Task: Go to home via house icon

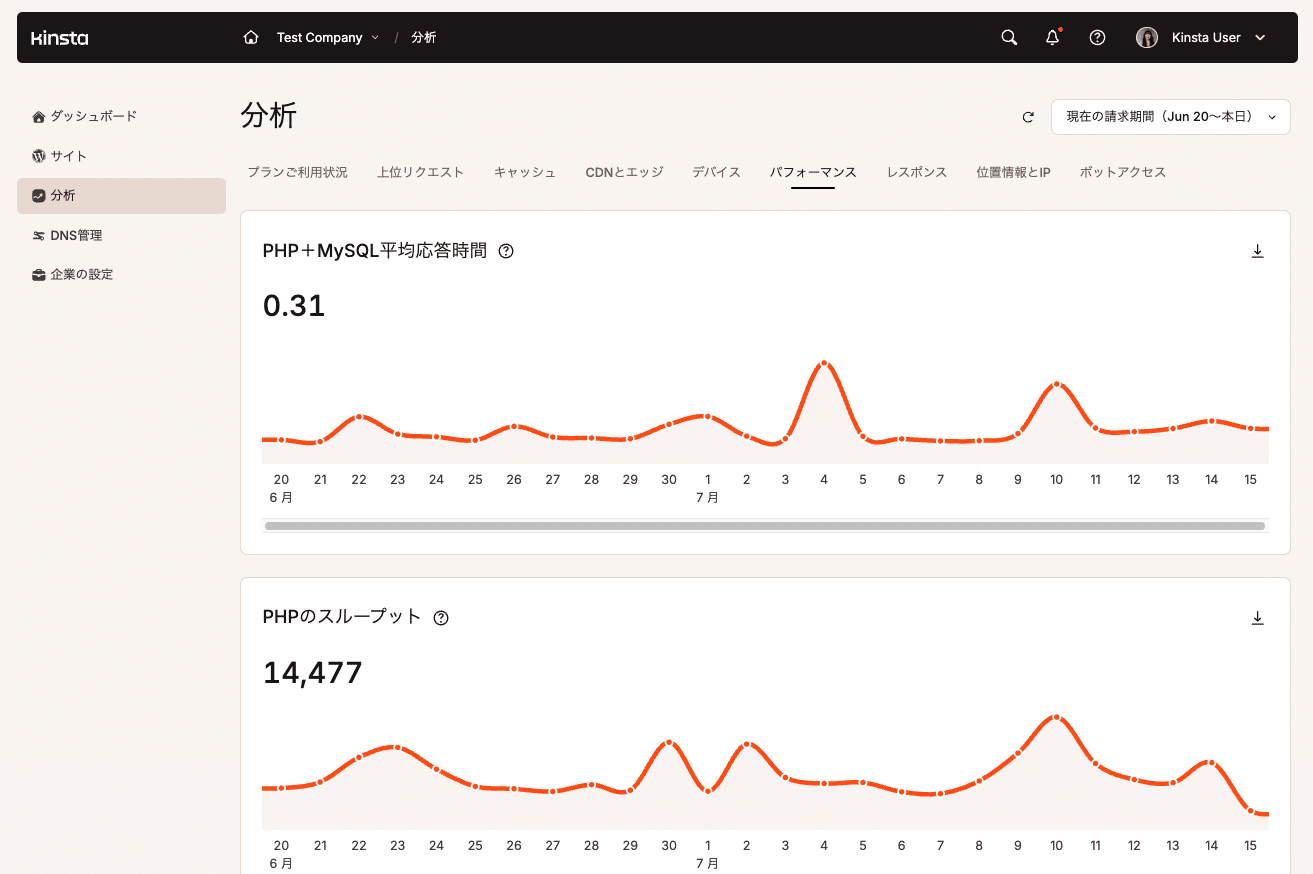Action: pos(251,38)
